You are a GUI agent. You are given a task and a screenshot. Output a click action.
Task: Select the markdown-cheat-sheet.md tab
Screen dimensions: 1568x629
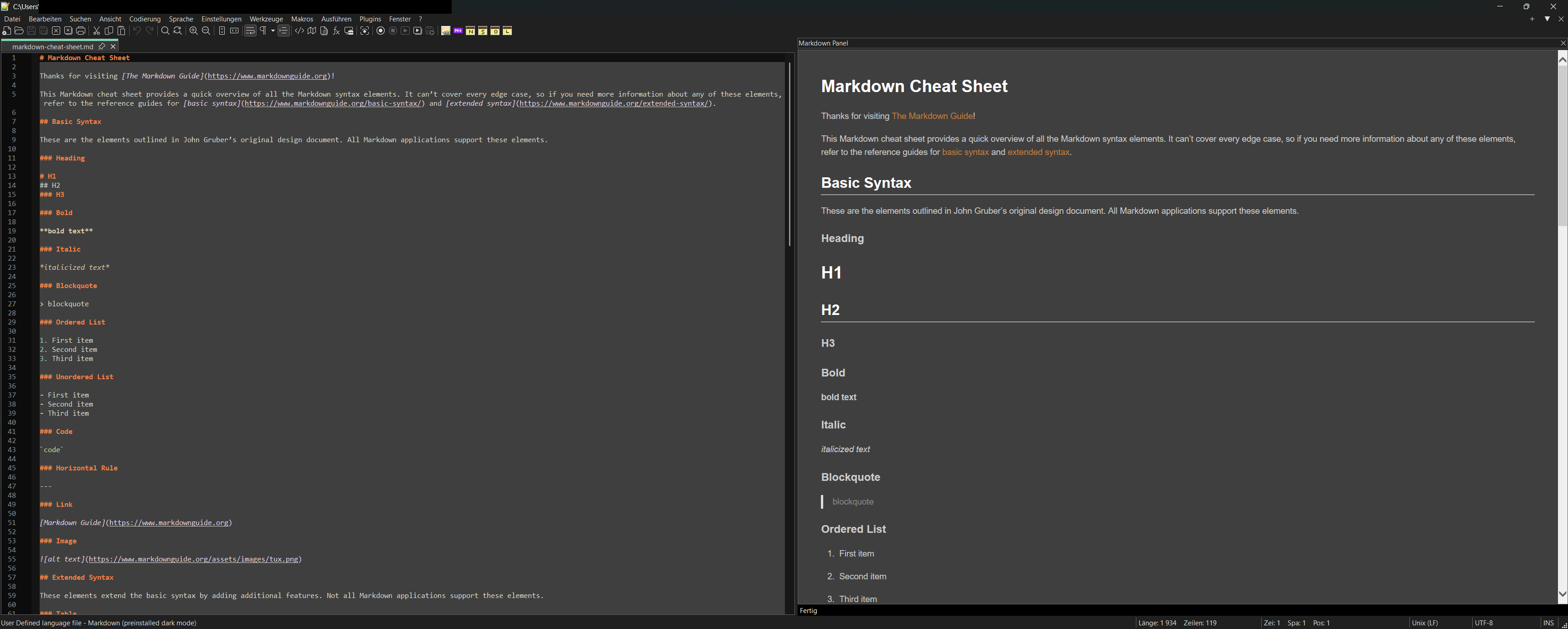tap(52, 46)
